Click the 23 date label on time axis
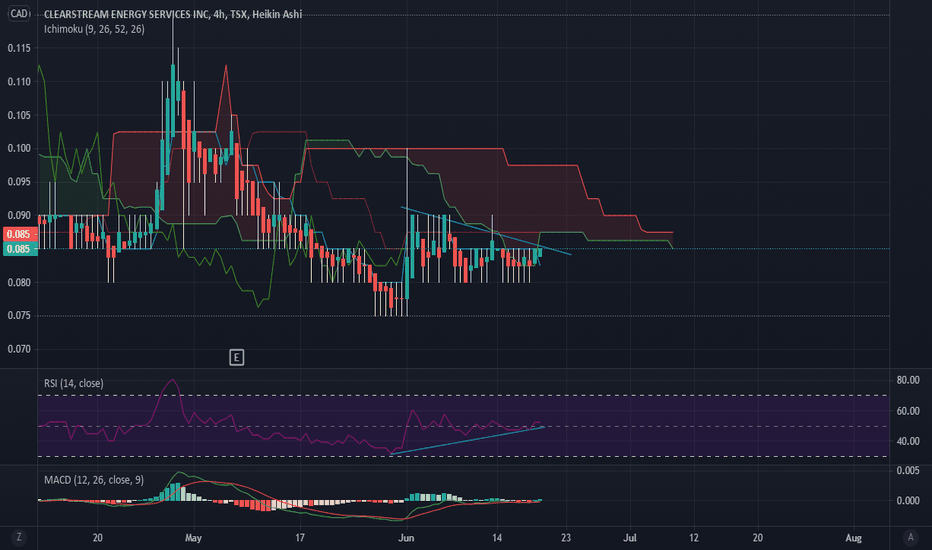 pos(565,538)
